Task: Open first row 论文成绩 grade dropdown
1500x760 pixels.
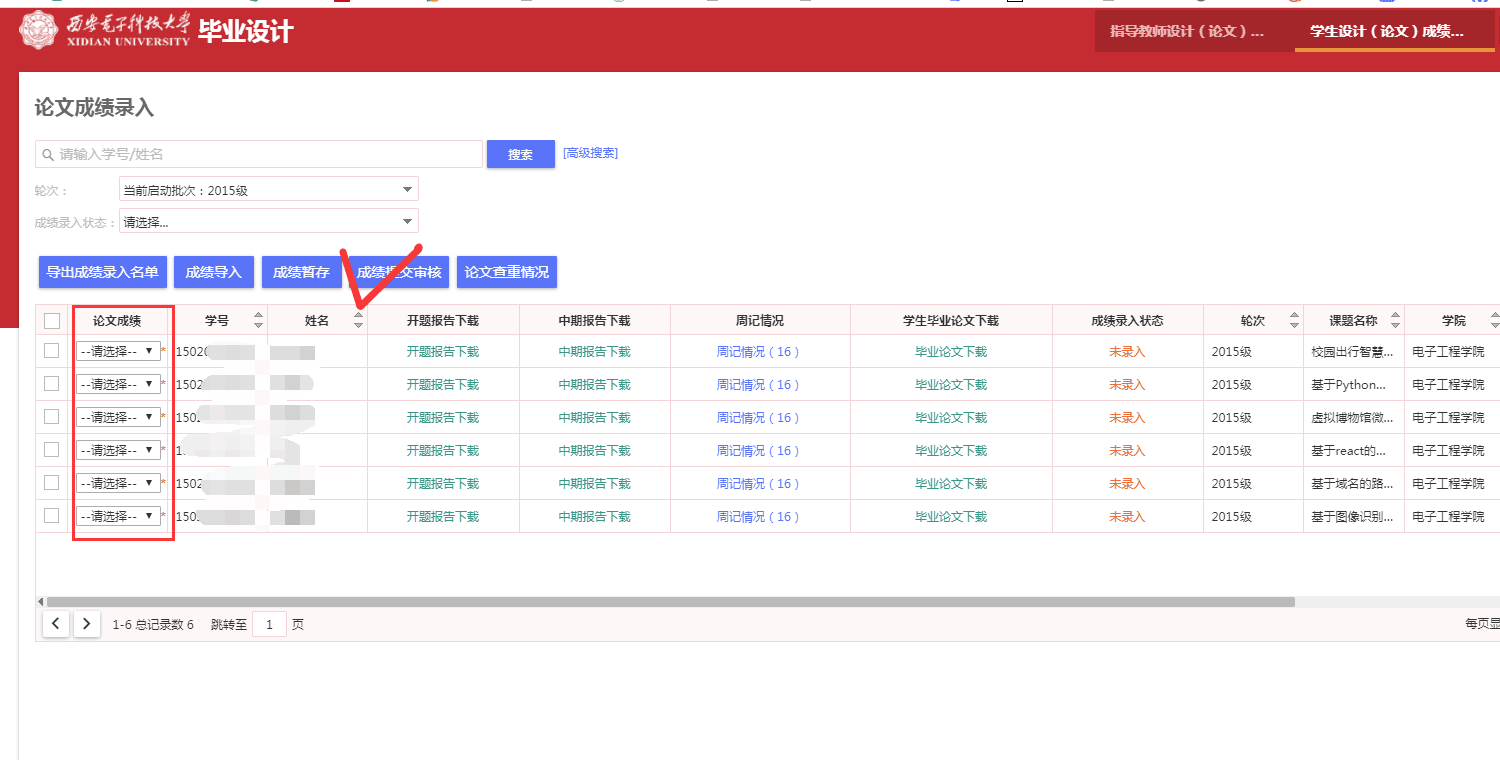Action: (x=118, y=352)
